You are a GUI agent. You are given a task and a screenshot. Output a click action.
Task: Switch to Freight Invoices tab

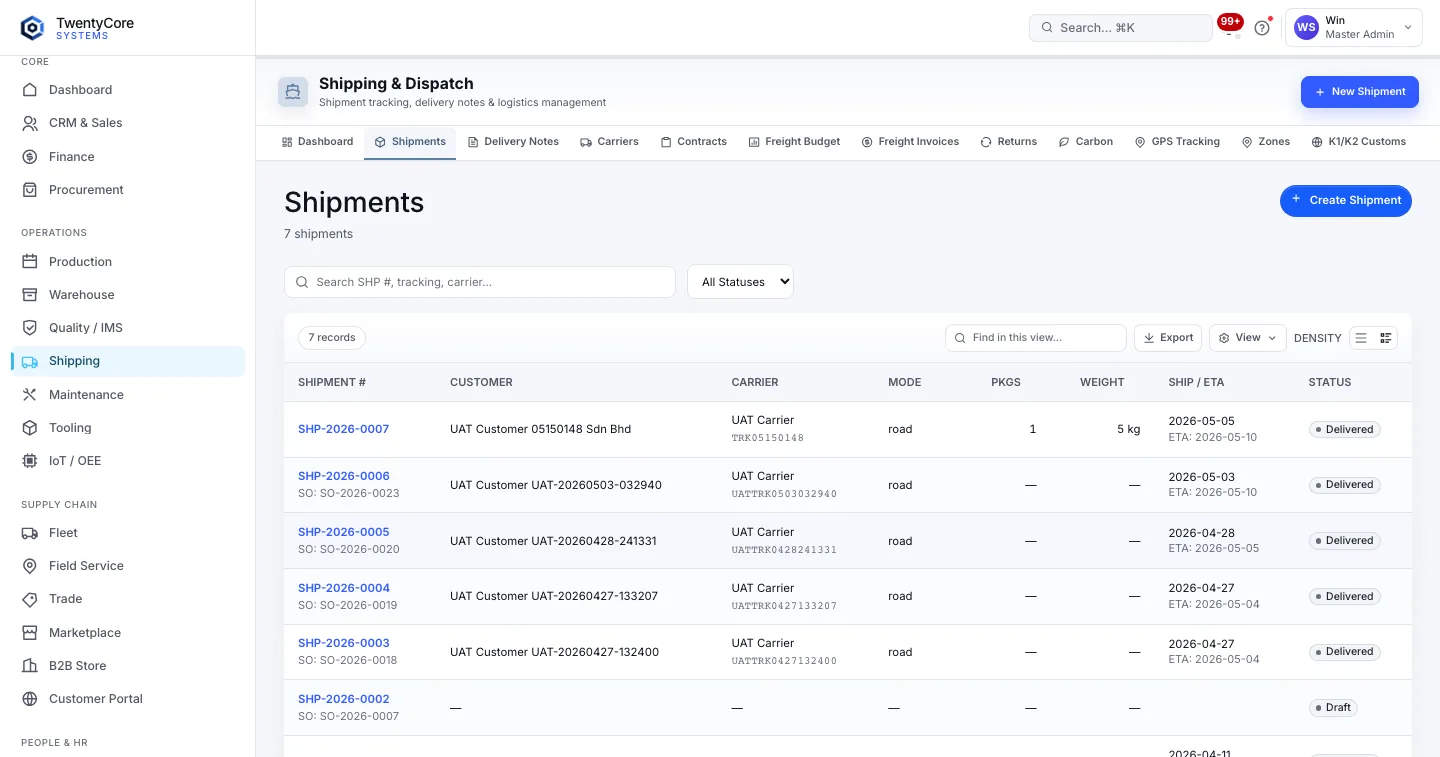[x=910, y=142]
